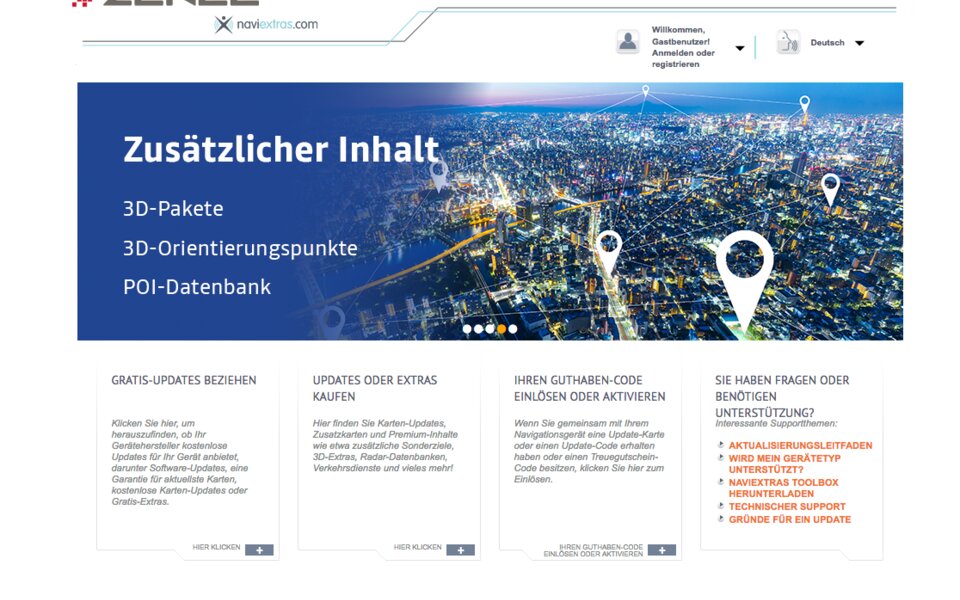Viewport: 960px width, 600px height.
Task: Click the language speech head icon
Action: tap(788, 42)
